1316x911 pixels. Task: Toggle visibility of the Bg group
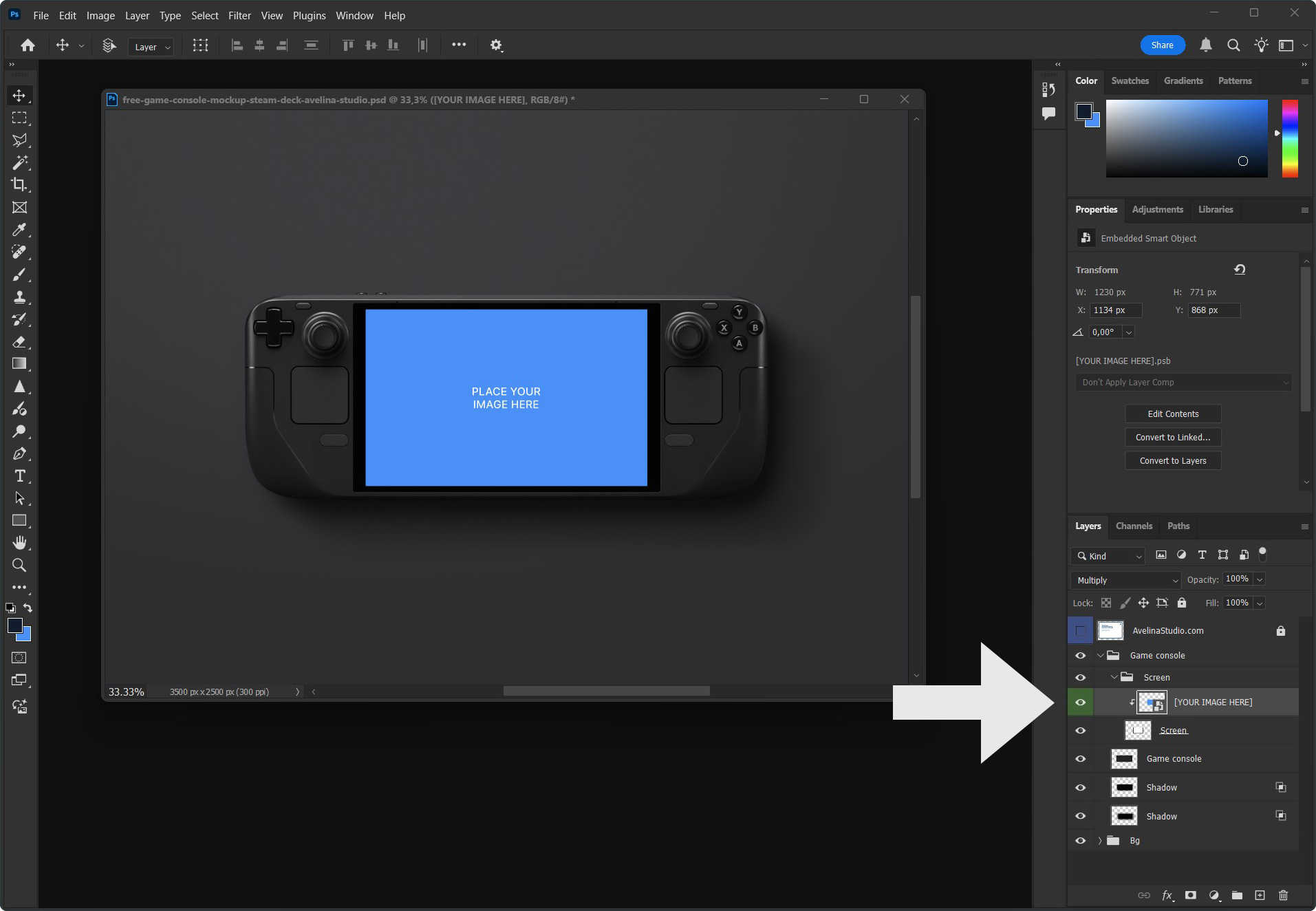[1081, 841]
